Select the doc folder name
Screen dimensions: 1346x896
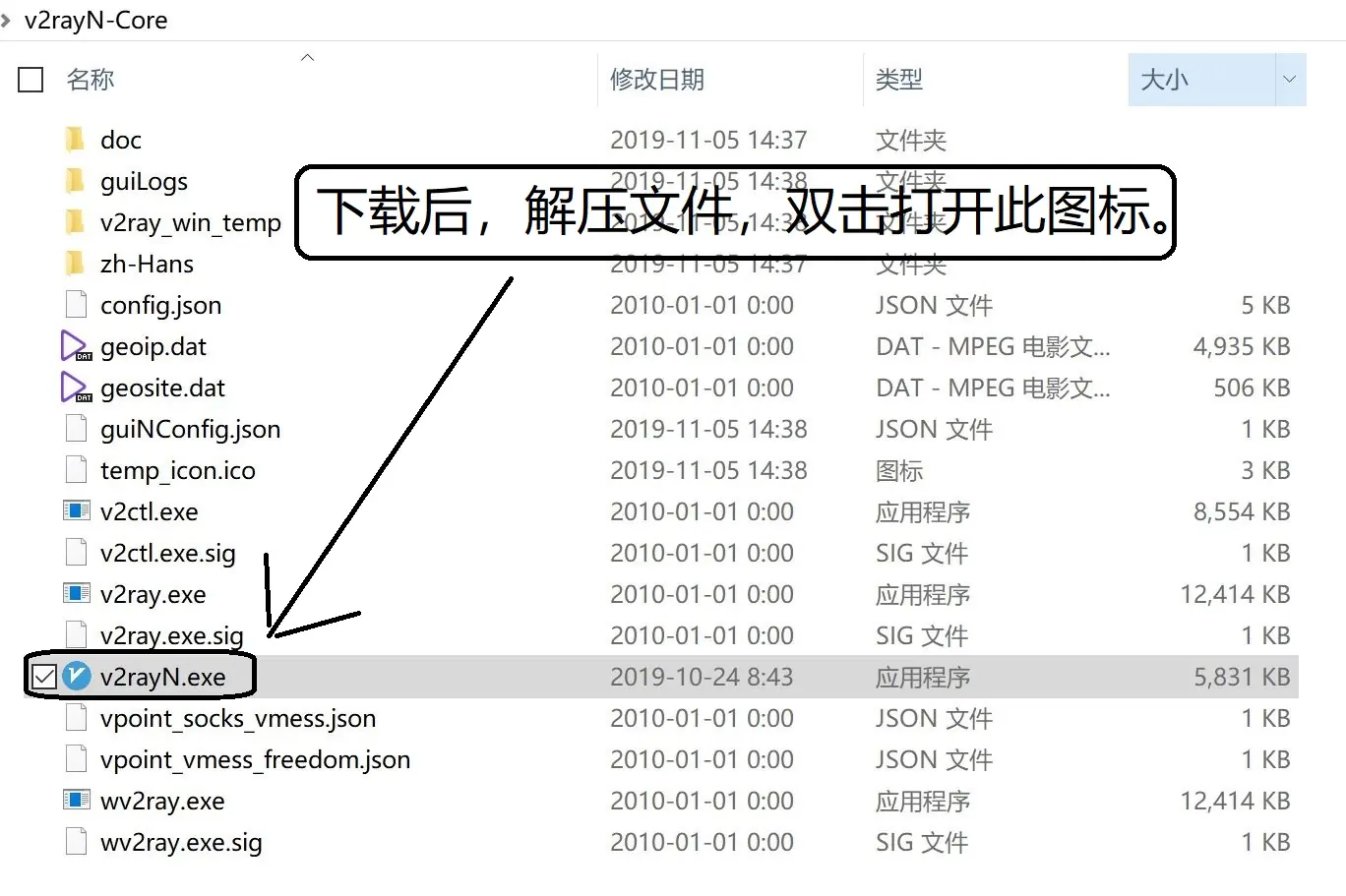(121, 140)
